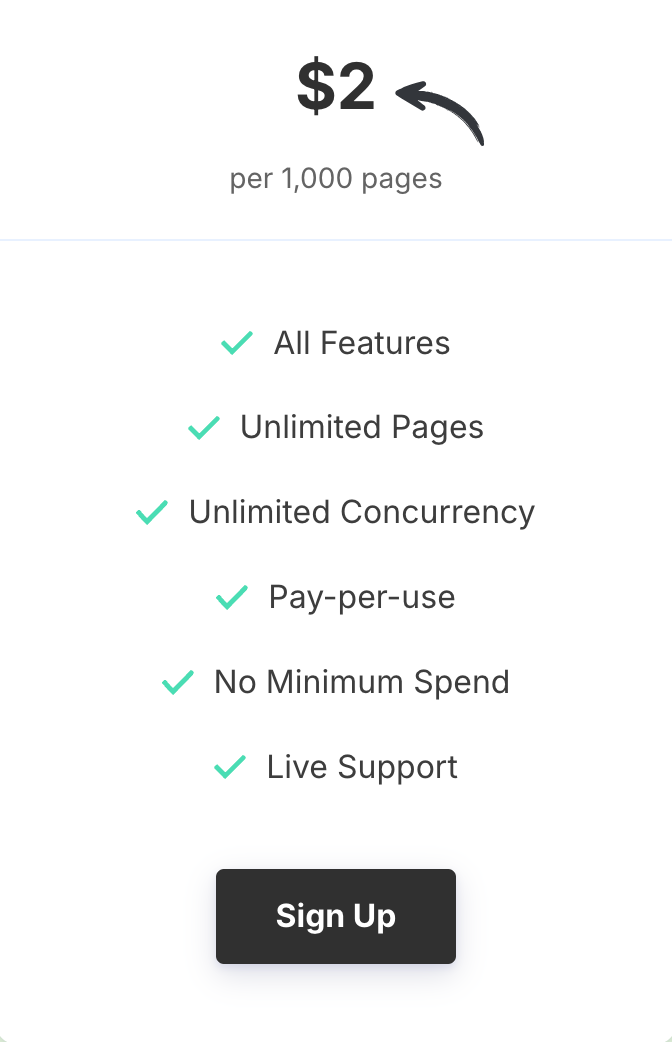
Task: Click the Sign Up button
Action: 336,916
